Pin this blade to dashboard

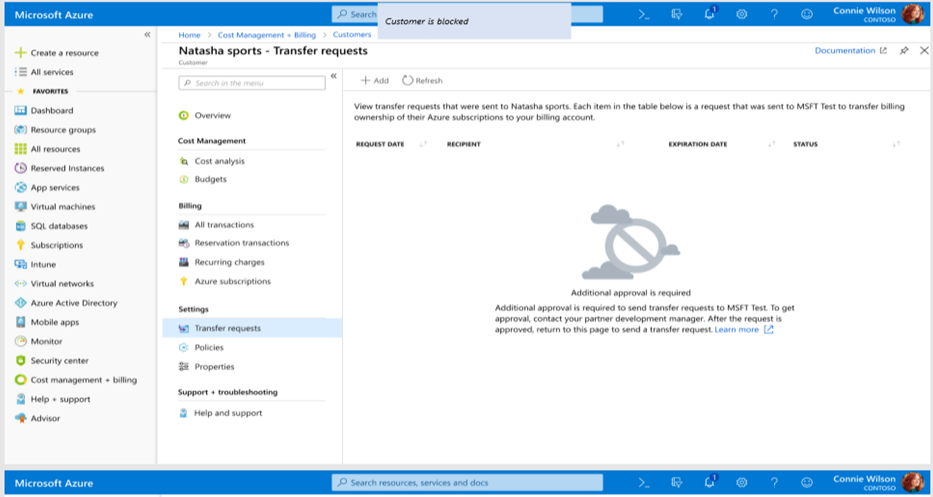pos(904,51)
